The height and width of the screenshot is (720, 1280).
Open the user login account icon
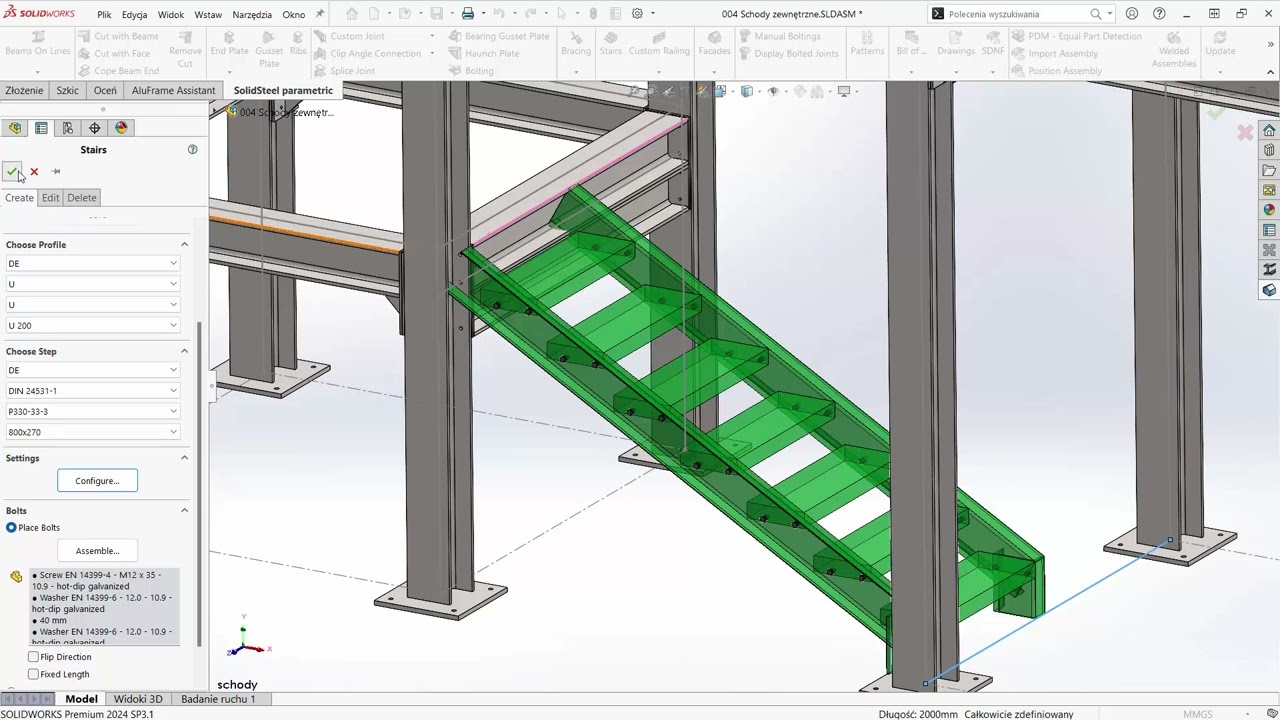[x=1132, y=14]
